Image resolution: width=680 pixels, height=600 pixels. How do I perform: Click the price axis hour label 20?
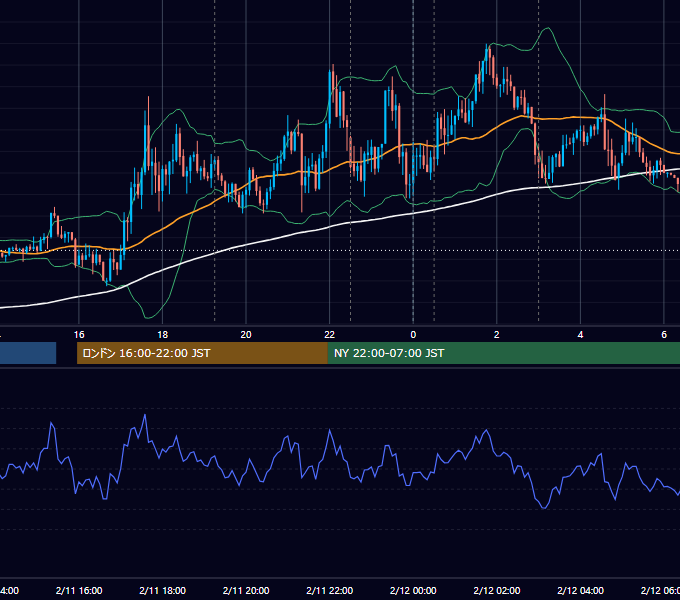pos(246,335)
